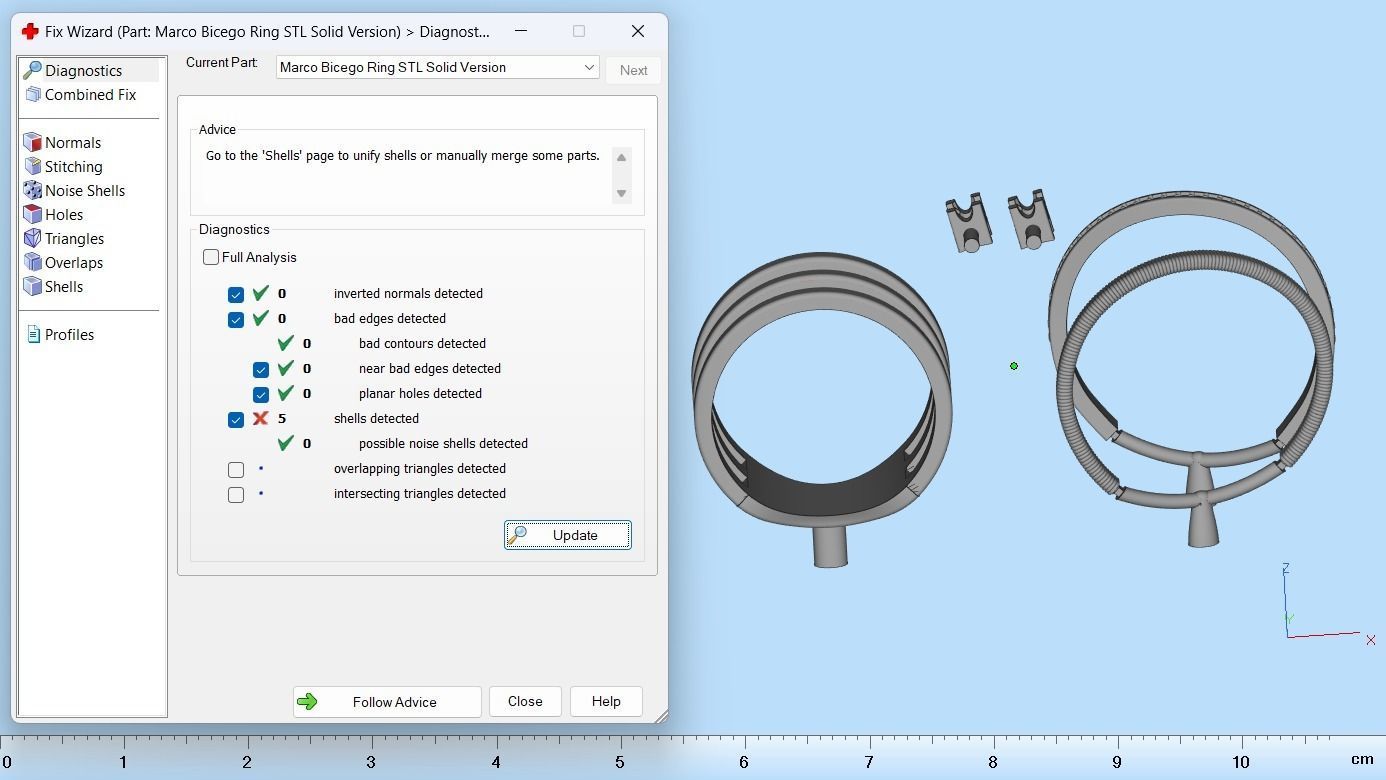Select the Combined Fix icon
The width and height of the screenshot is (1386, 780).
point(32,95)
